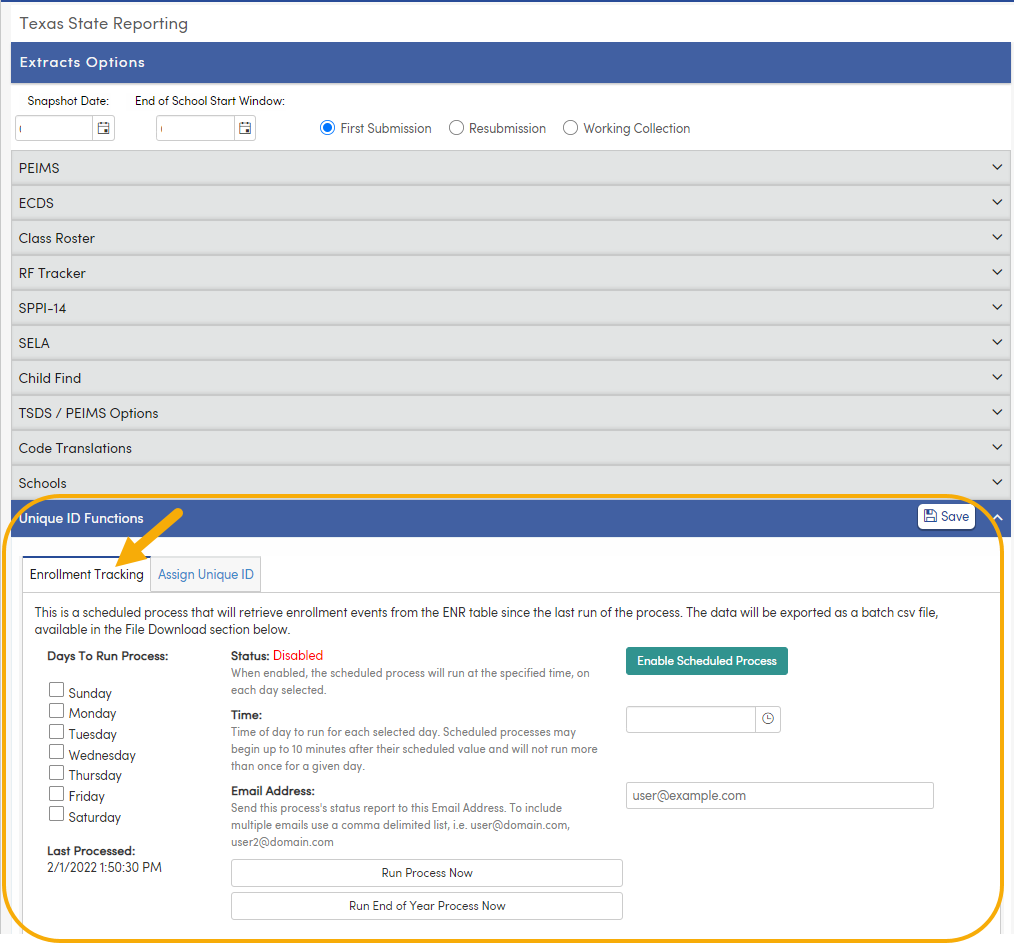Select the Working Collection option

(x=570, y=127)
